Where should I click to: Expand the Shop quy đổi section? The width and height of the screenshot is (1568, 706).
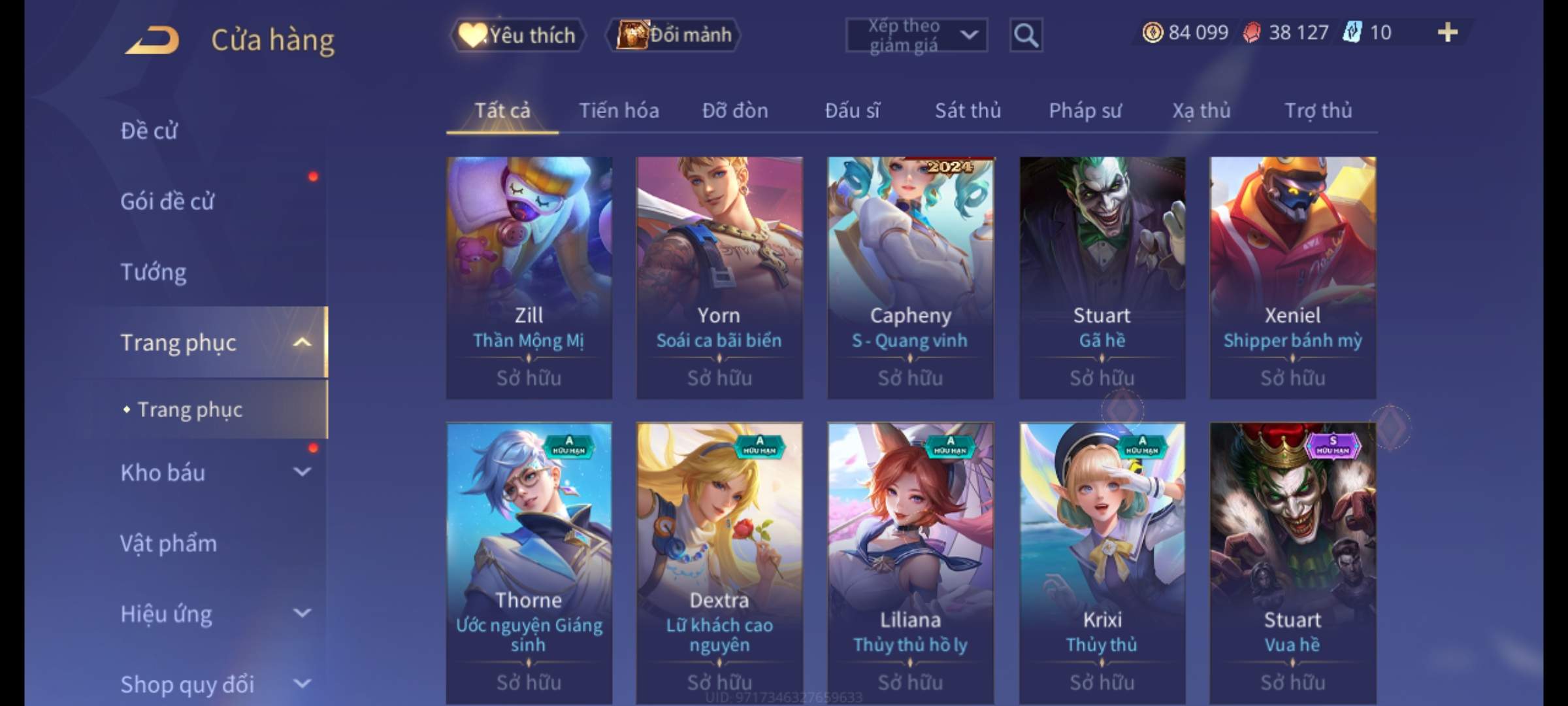302,684
